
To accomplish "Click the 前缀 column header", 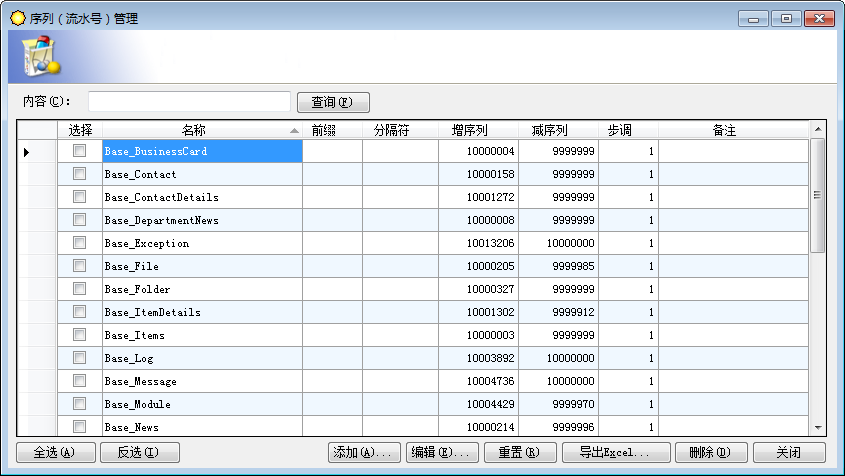I will pyautogui.click(x=333, y=130).
